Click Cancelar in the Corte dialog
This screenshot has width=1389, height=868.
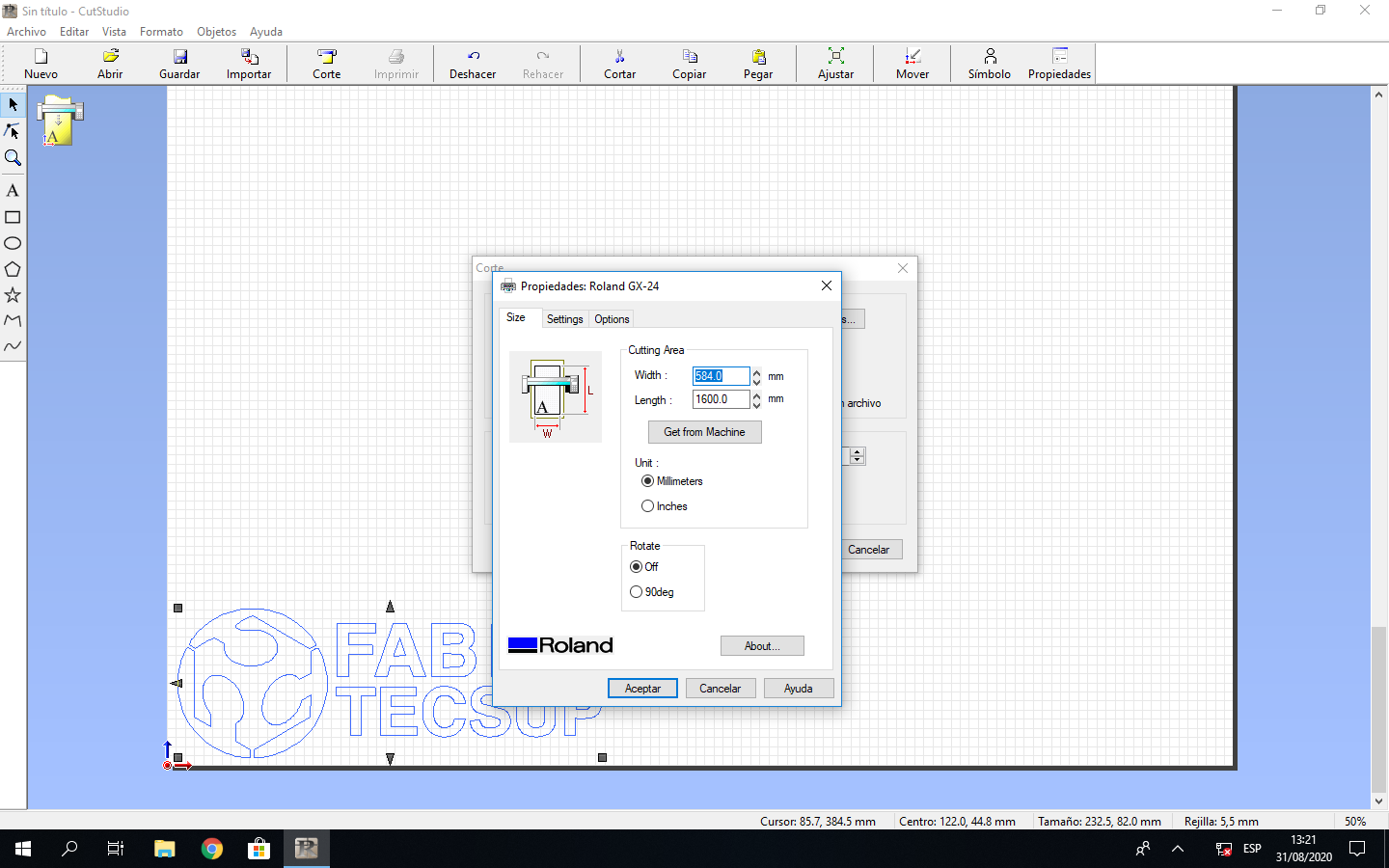[x=869, y=550]
